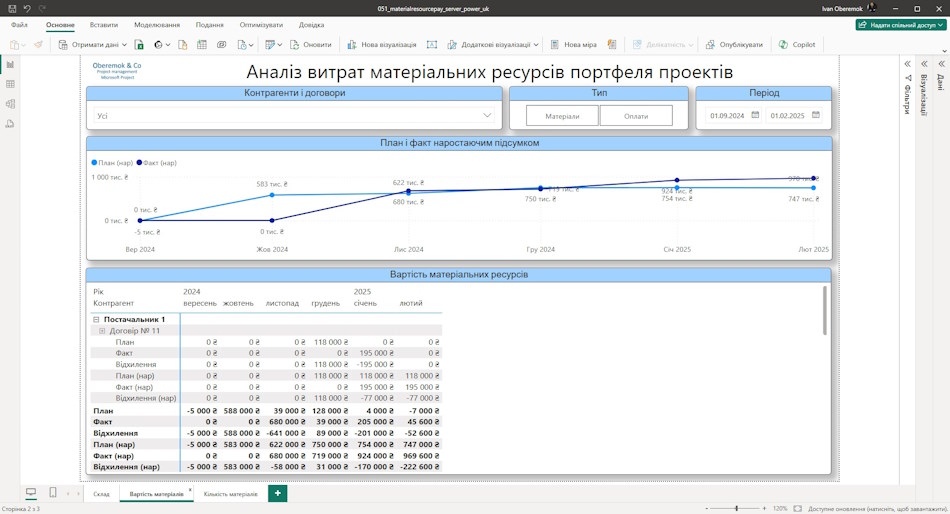Switch to Вставити ribbon tab
Screen dimensions: 950x514
point(104,25)
